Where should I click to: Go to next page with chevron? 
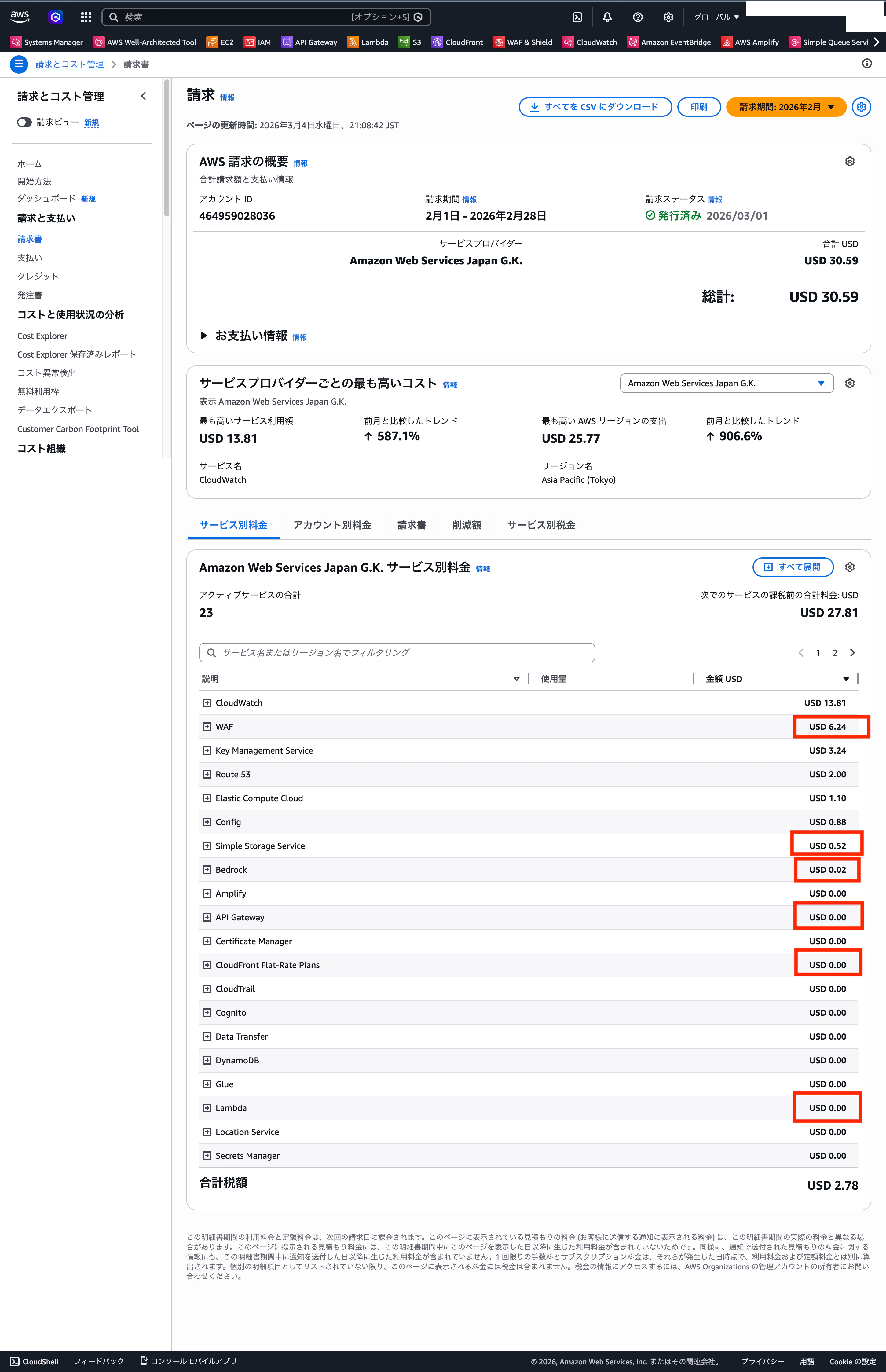[853, 652]
